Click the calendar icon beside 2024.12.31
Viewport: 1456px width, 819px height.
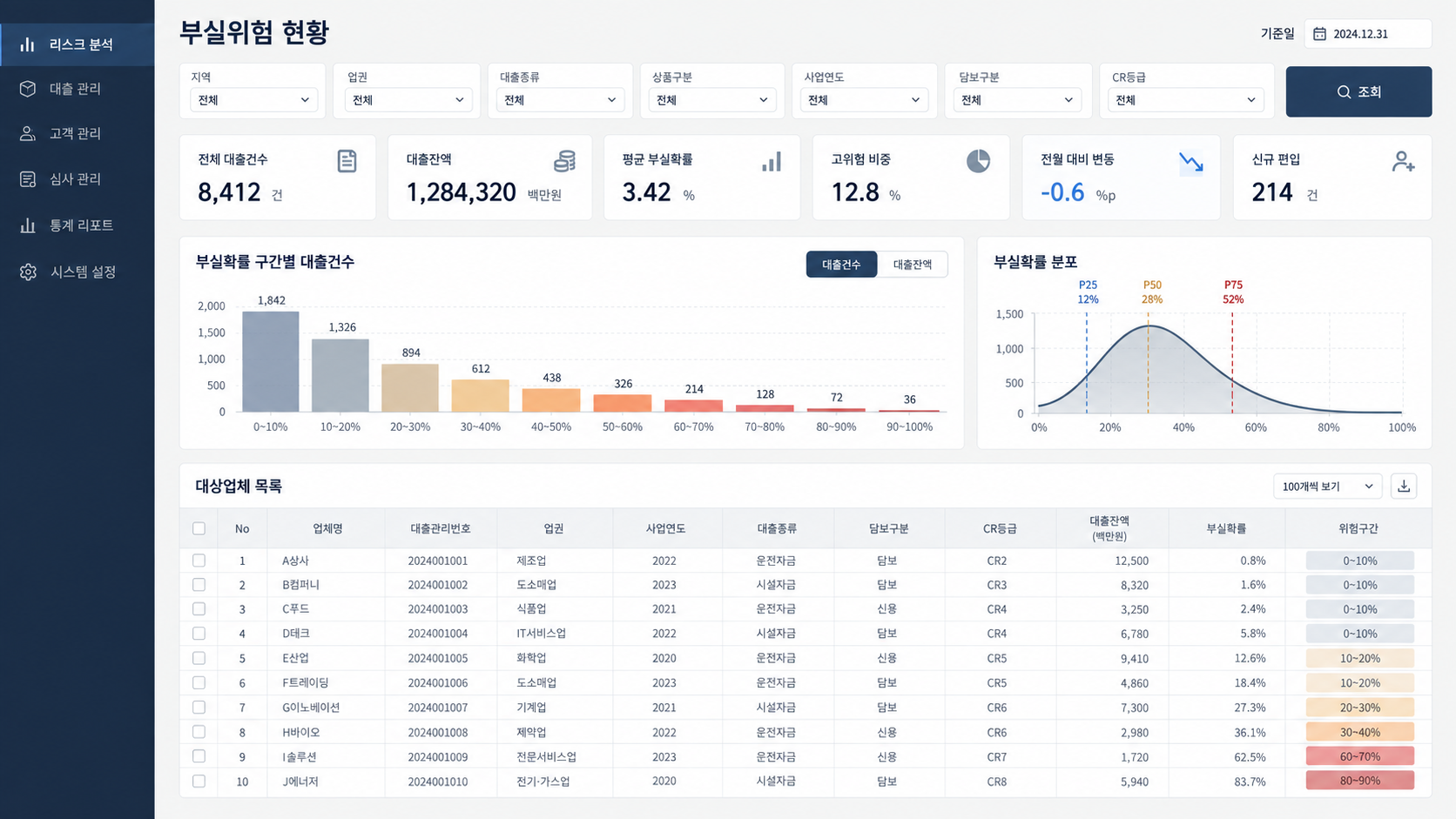1319,34
